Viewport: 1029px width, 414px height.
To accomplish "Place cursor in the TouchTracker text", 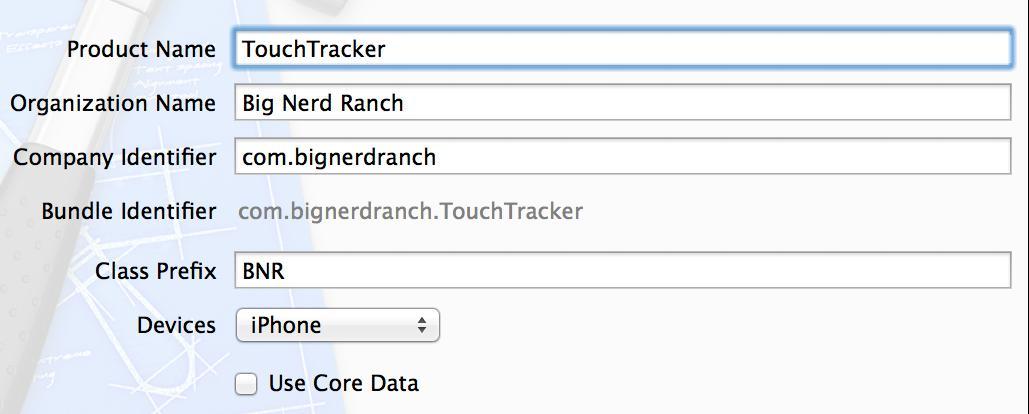I will click(x=314, y=49).
